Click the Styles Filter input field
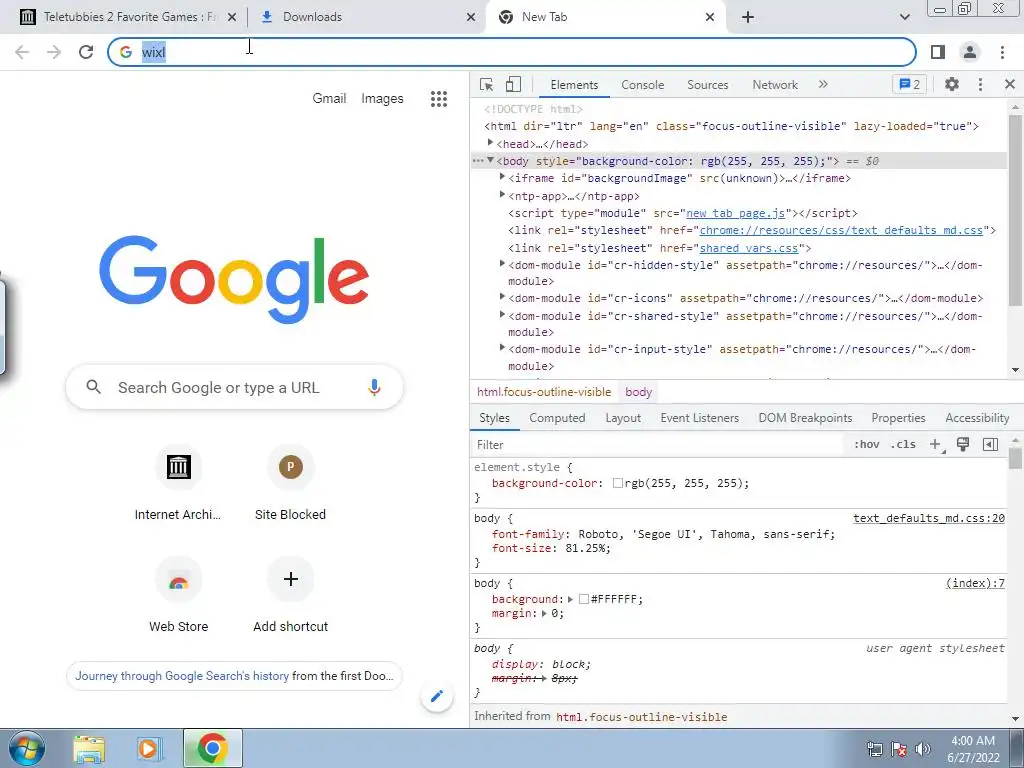This screenshot has width=1024, height=768. point(658,445)
